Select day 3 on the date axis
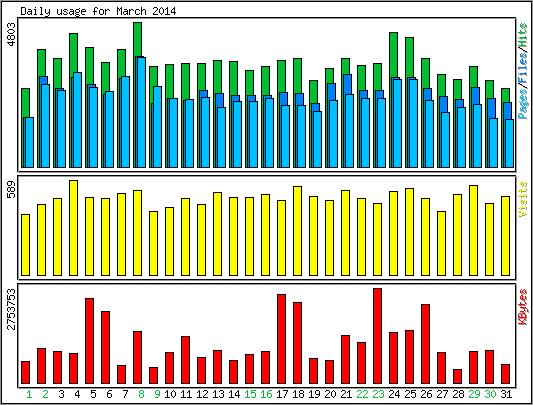 [61, 394]
